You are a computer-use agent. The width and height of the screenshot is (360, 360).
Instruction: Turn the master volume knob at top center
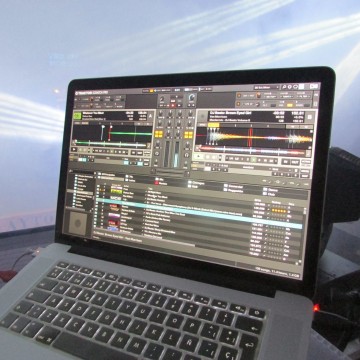point(192,97)
